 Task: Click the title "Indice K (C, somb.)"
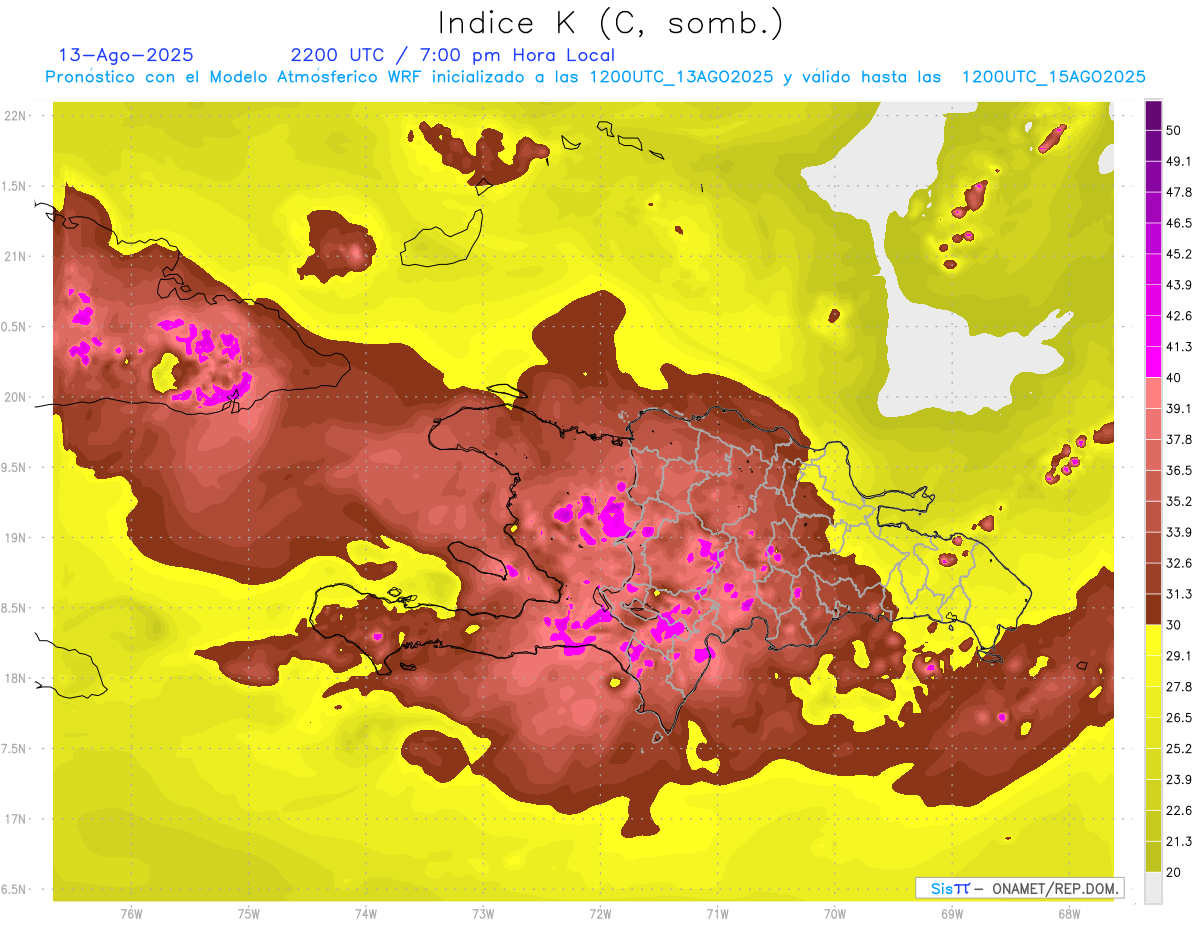pyautogui.click(x=610, y=23)
